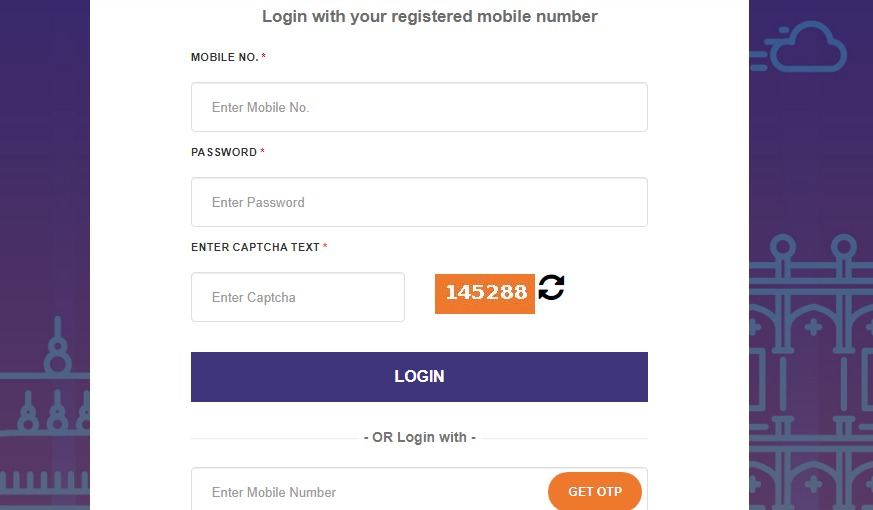Request a code with the GET OTP button
873x510 pixels.
tap(595, 492)
